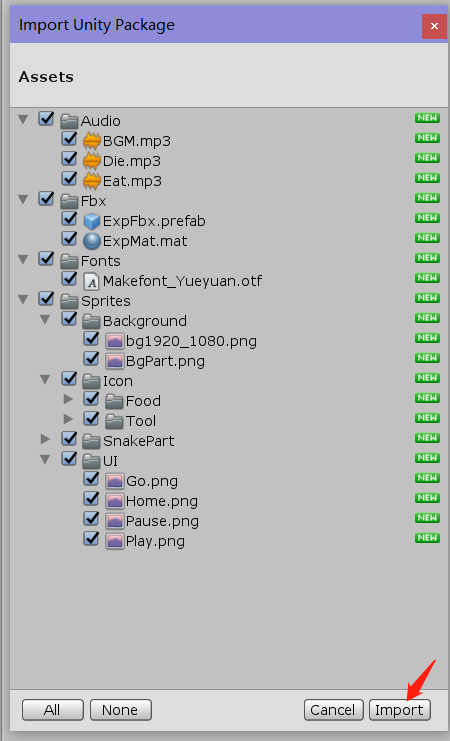Click the Fbx folder icon
450x741 pixels.
pyautogui.click(x=69, y=201)
